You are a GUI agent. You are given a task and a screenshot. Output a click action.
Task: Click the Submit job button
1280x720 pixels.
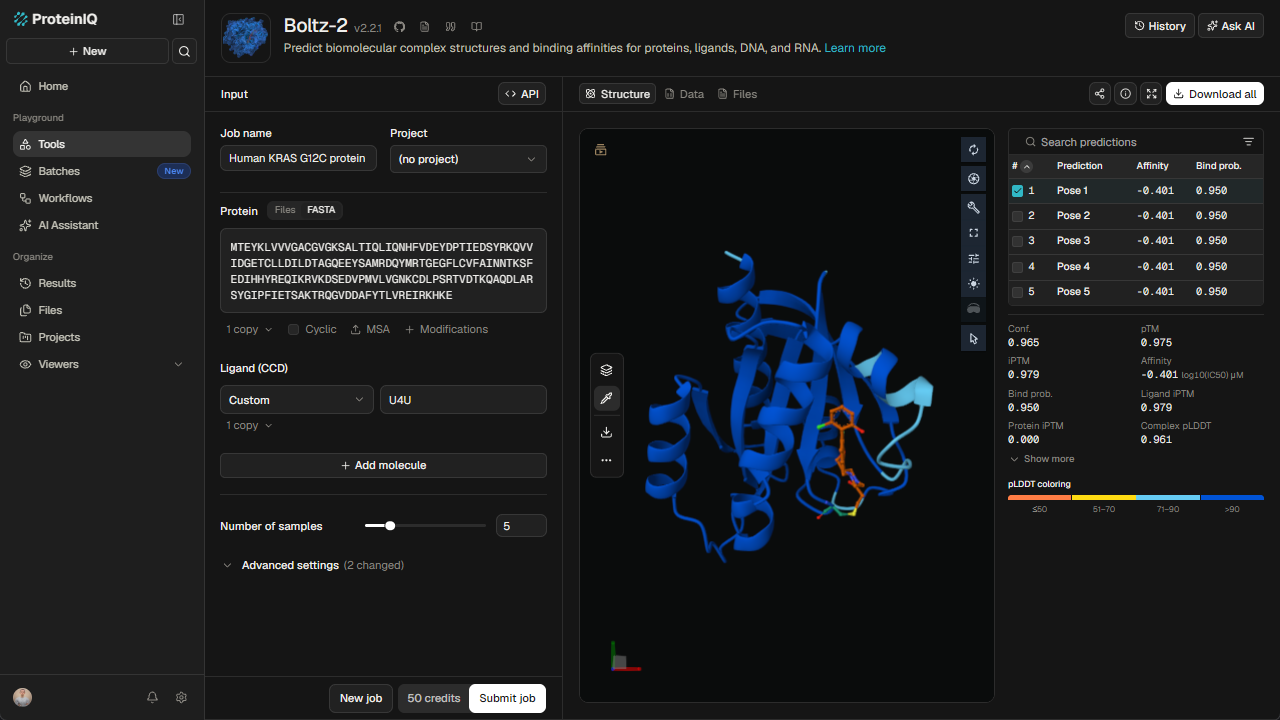pos(507,698)
